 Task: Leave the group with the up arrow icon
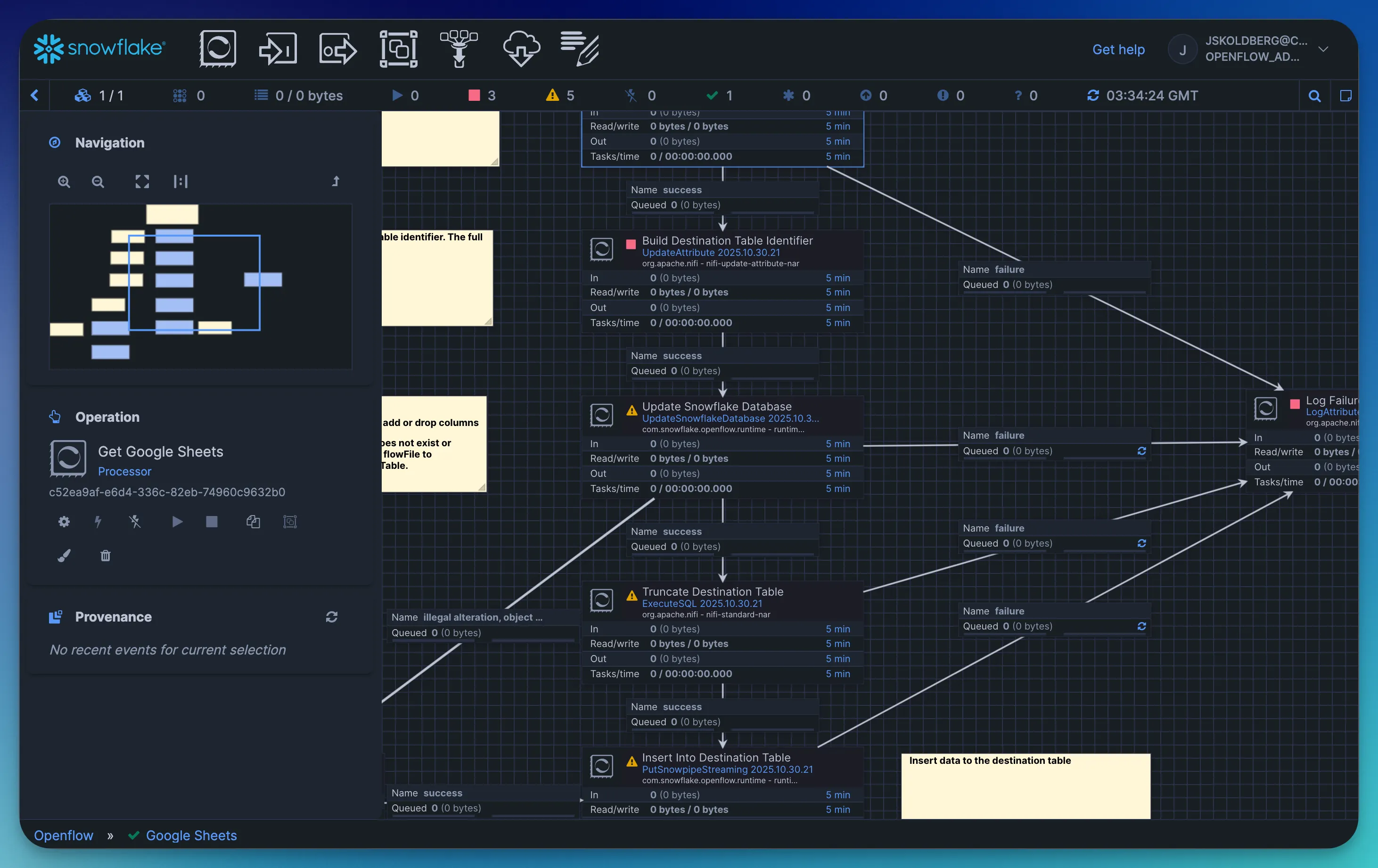point(336,181)
